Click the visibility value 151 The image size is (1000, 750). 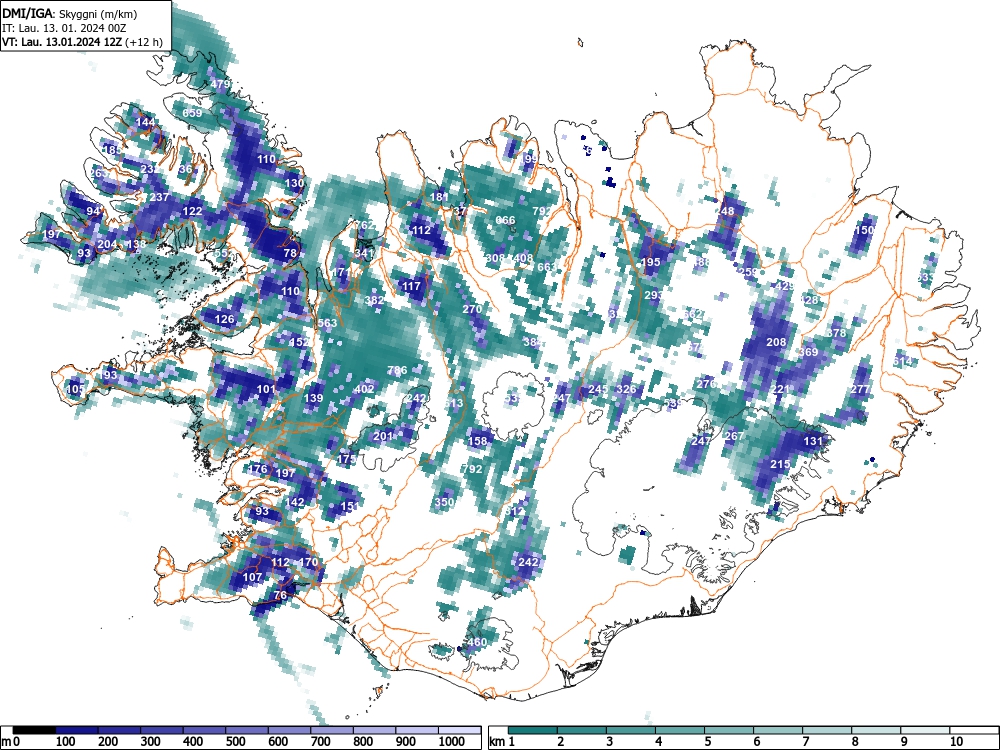tap(349, 506)
